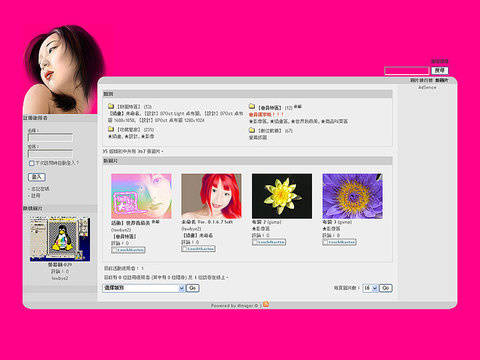Image resolution: width=480 pixels, height=360 pixels.
Task: Open the forgot password link below the login button
Action: tap(40, 189)
